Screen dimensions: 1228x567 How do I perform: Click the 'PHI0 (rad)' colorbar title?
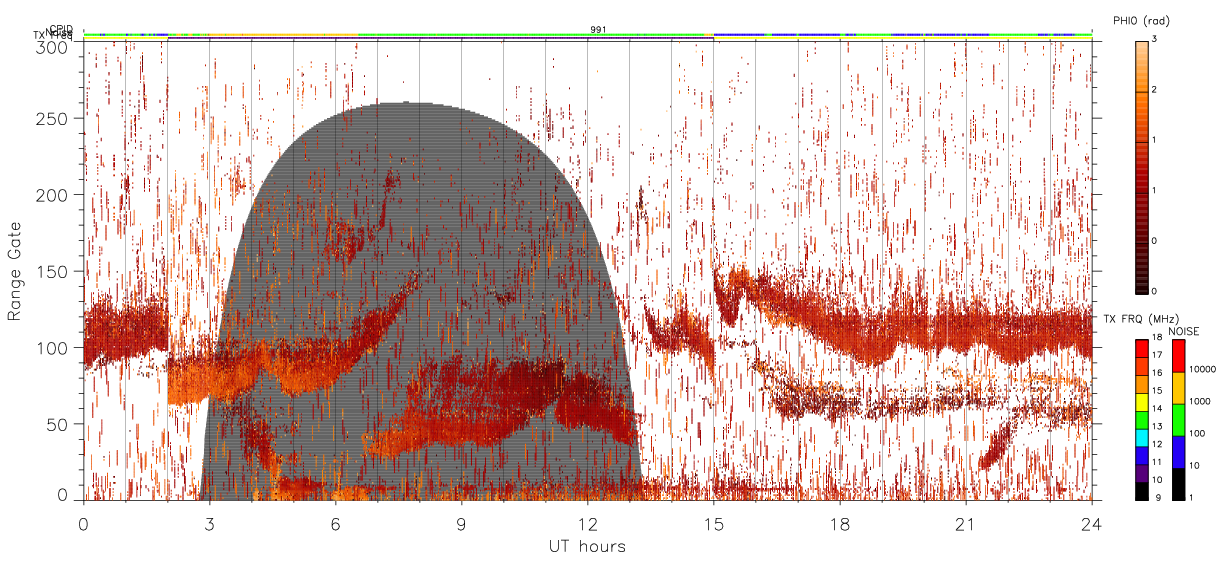pos(1141,20)
